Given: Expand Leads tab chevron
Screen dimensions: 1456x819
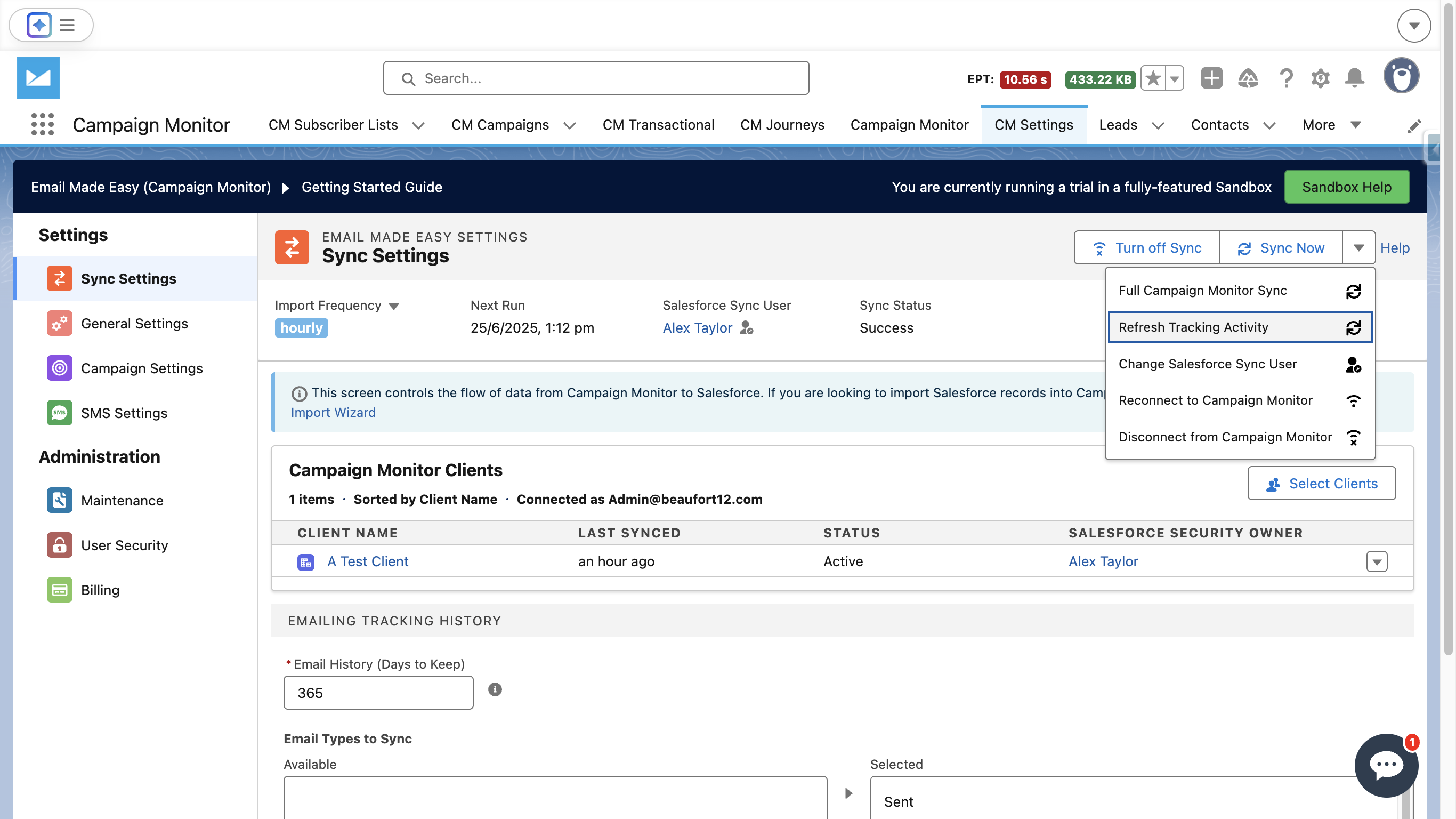Looking at the screenshot, I should [x=1158, y=125].
